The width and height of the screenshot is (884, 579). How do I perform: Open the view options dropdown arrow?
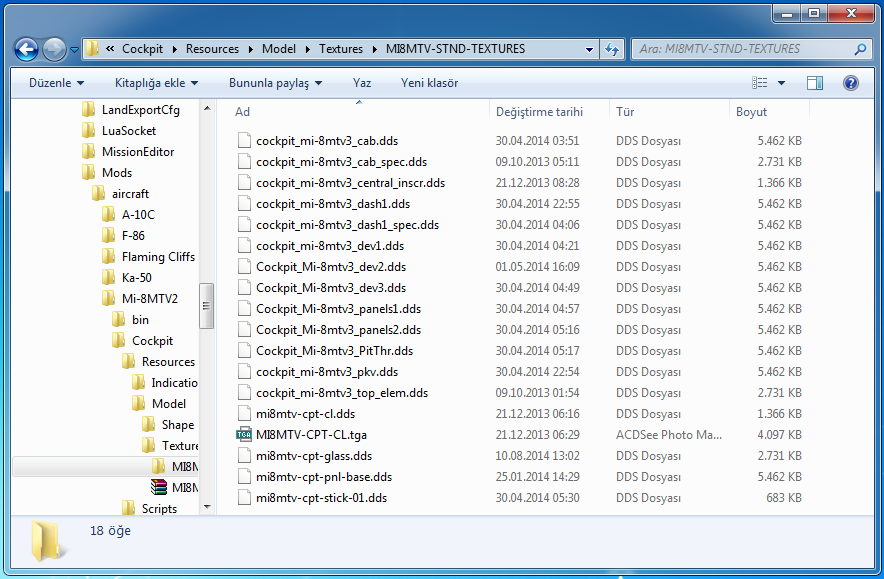781,83
